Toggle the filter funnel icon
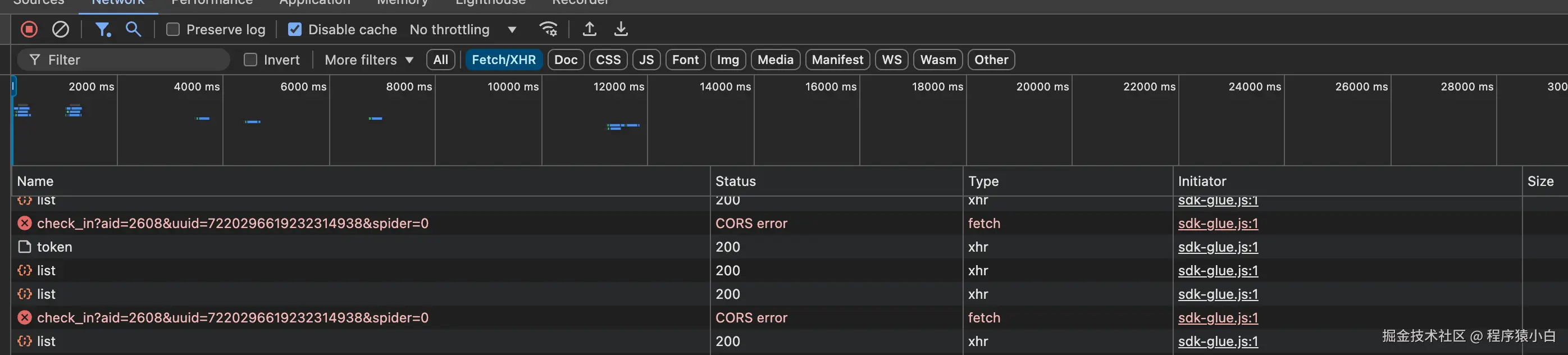The width and height of the screenshot is (1568, 355). [x=102, y=29]
